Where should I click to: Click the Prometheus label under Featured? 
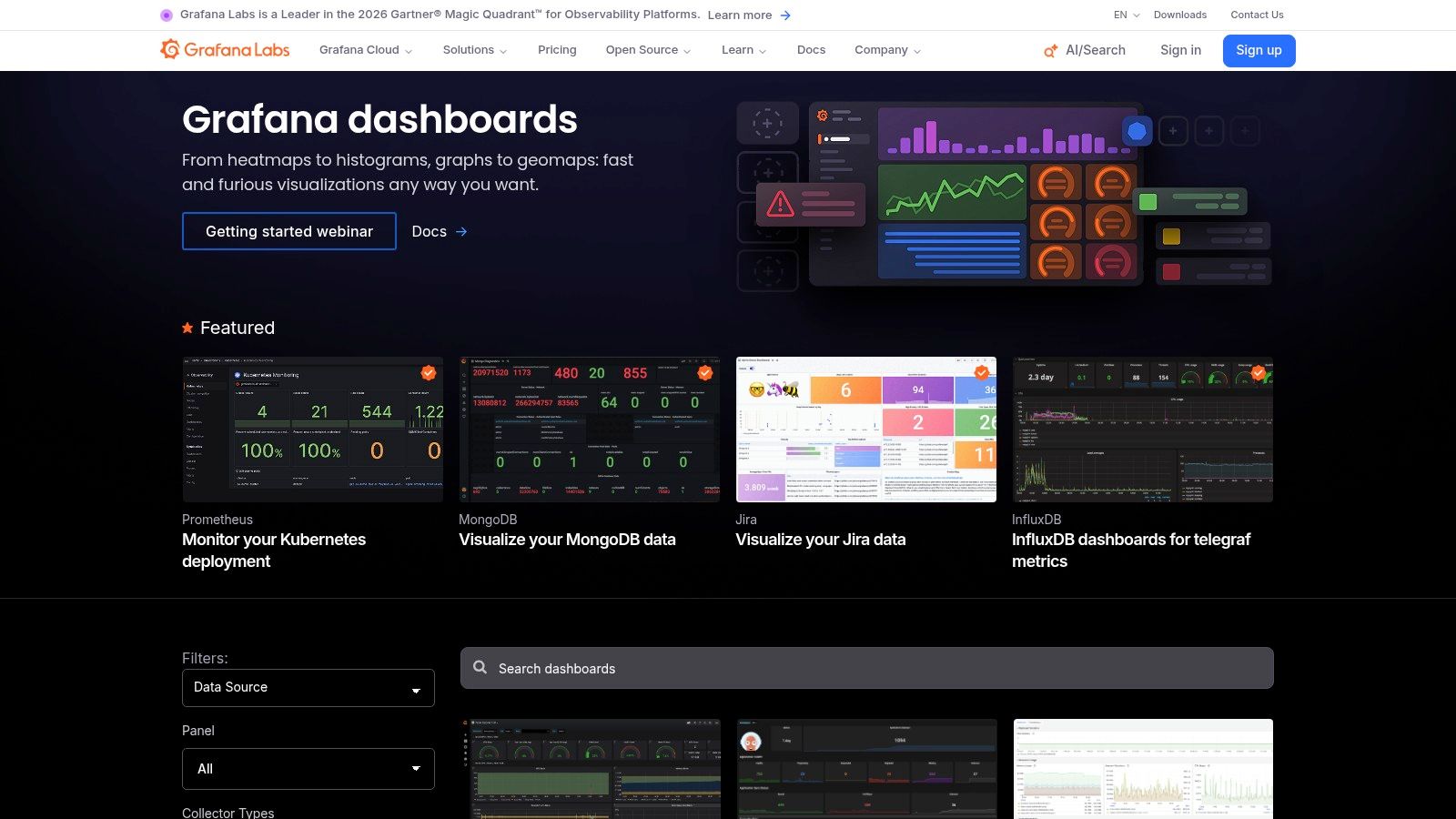tap(217, 520)
